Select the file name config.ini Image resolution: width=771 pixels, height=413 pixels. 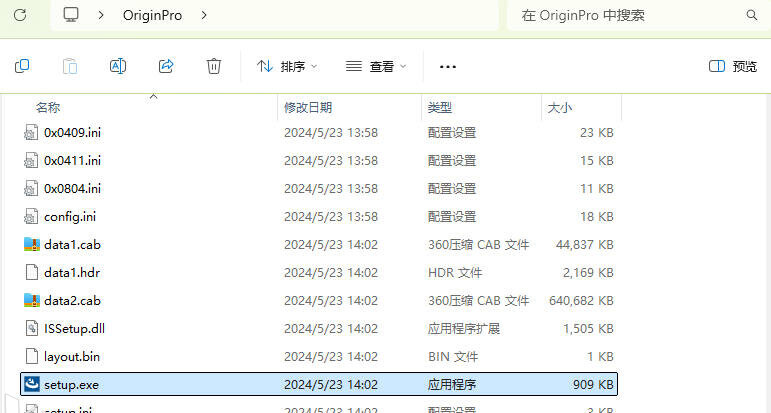[70, 217]
